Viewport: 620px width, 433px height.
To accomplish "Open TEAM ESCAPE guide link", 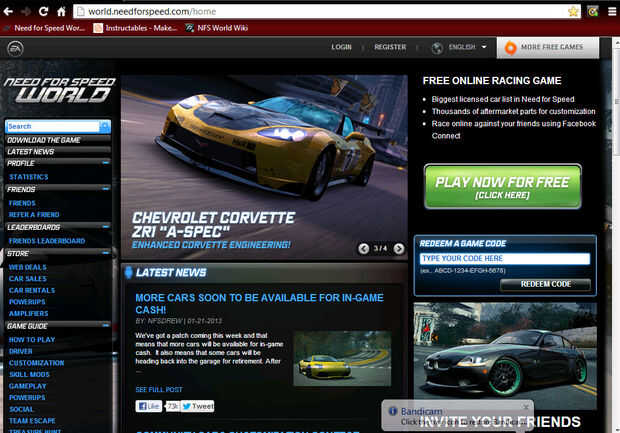I will [32, 421].
